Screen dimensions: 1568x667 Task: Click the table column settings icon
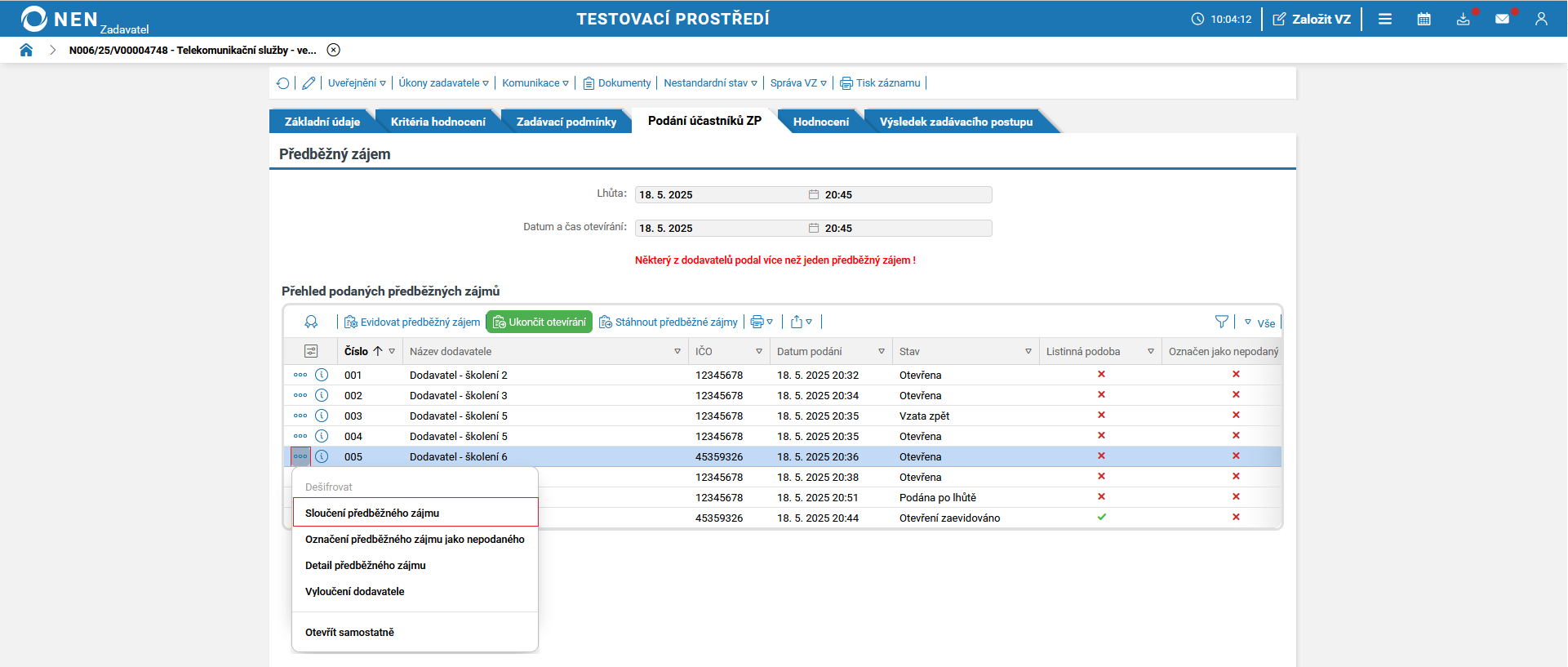point(311,351)
